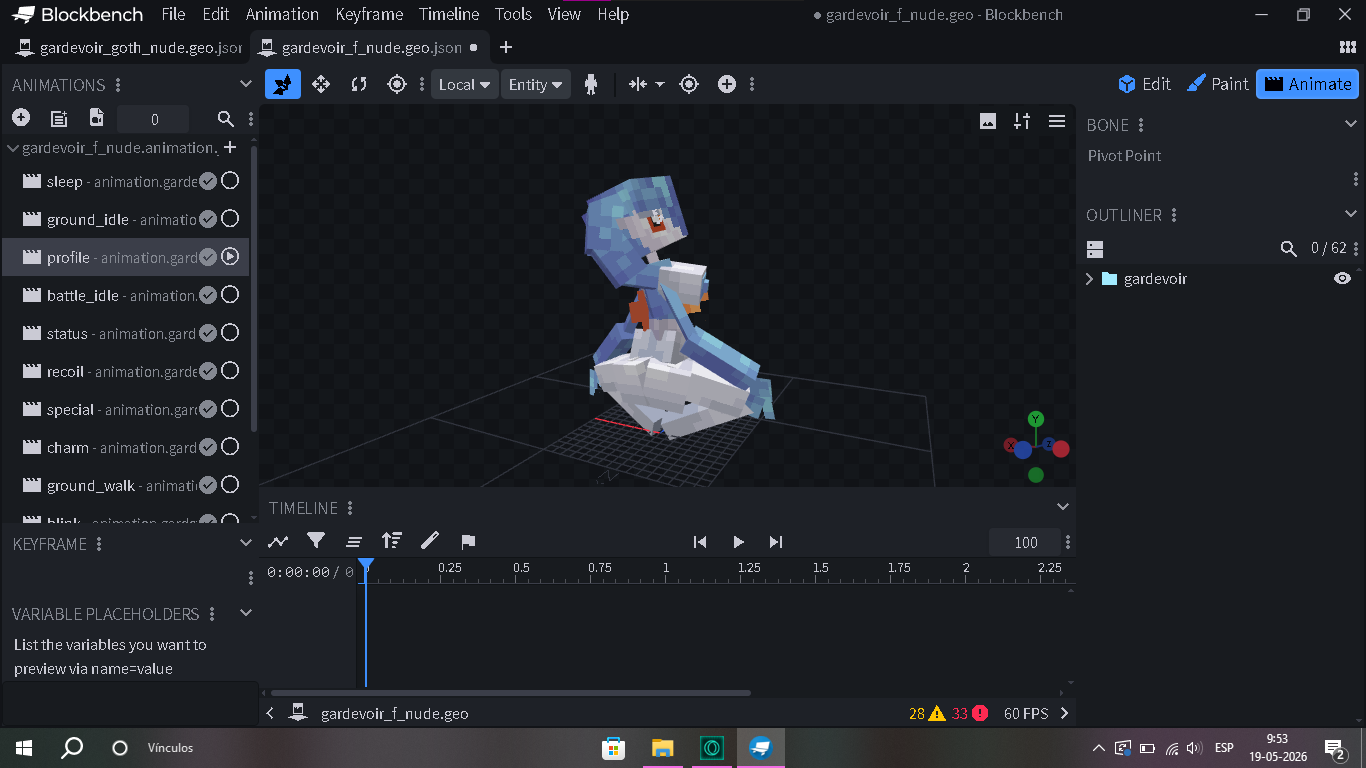
Task: Toggle play on the profile animation
Action: click(230, 257)
